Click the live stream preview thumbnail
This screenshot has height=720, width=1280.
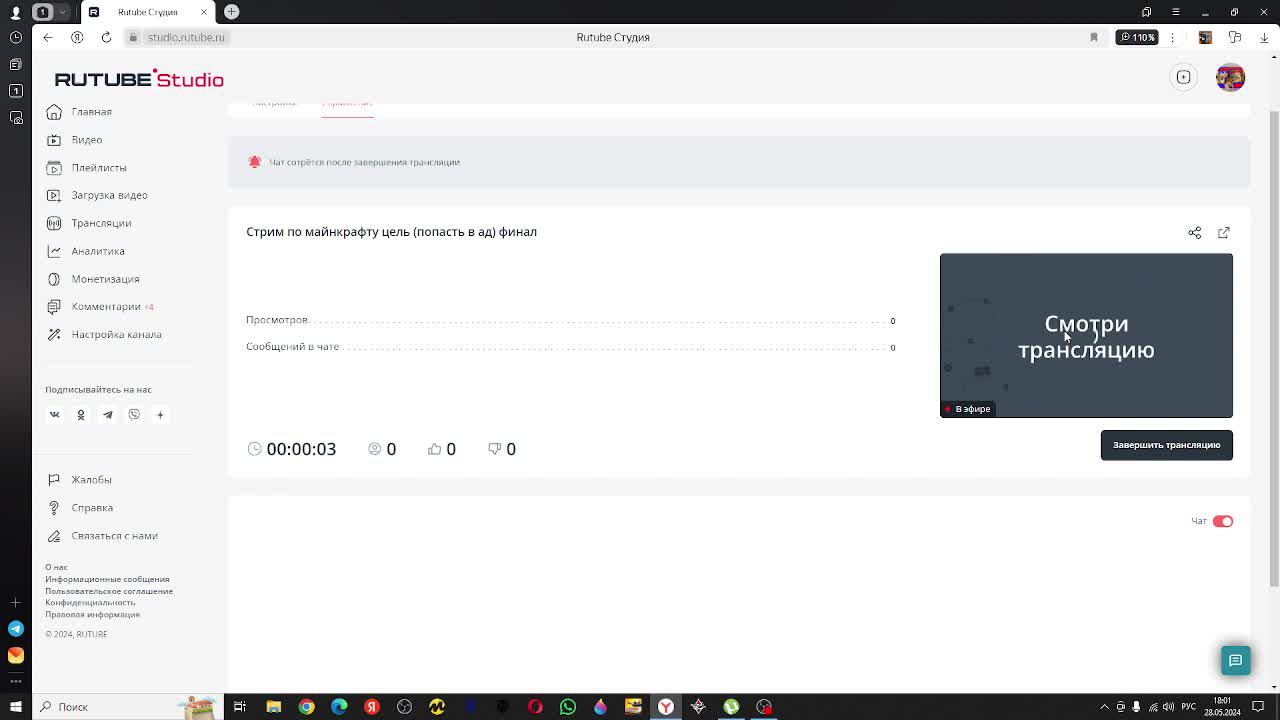pyautogui.click(x=1086, y=335)
